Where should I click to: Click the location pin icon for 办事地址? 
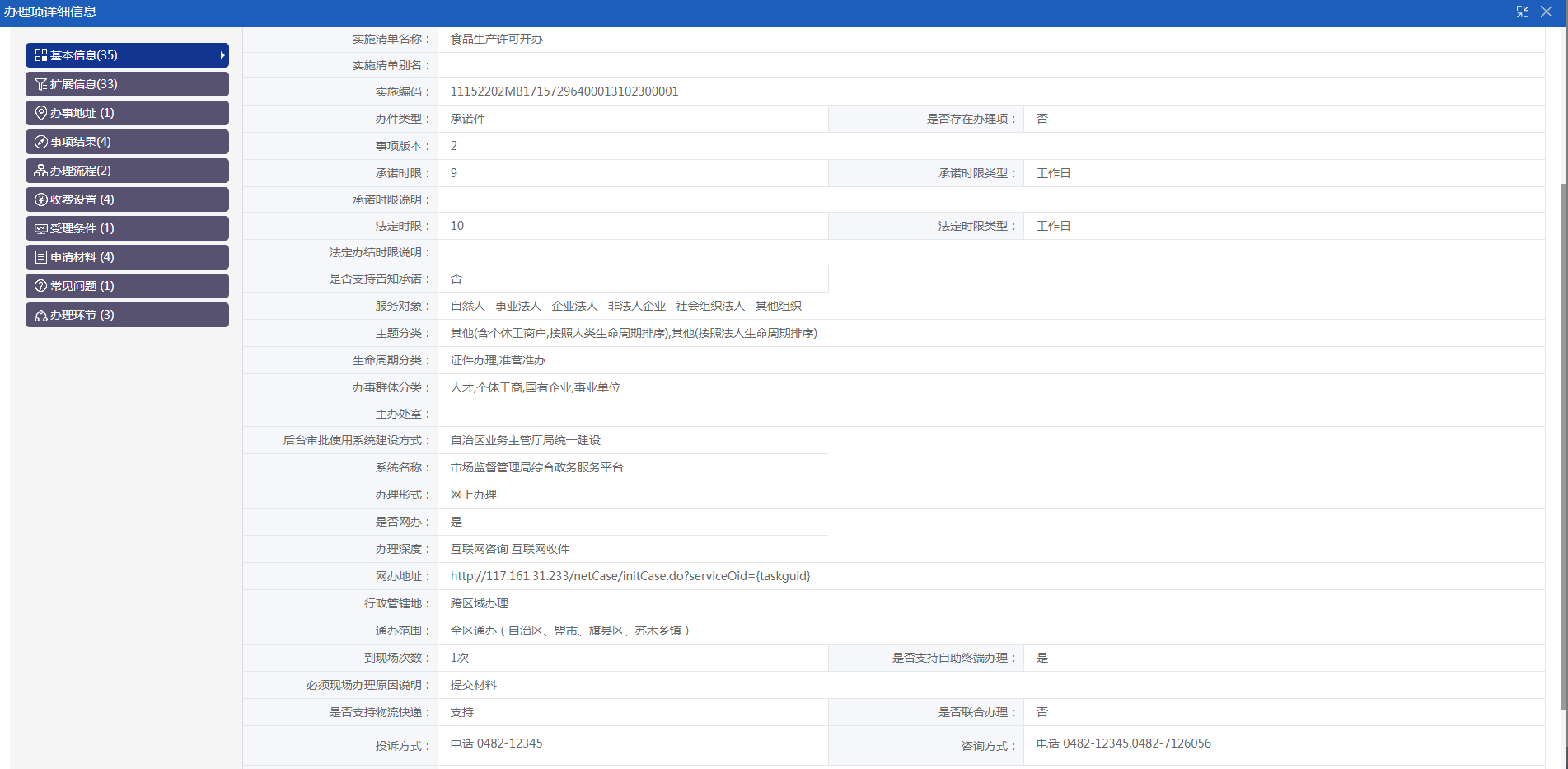coord(40,113)
